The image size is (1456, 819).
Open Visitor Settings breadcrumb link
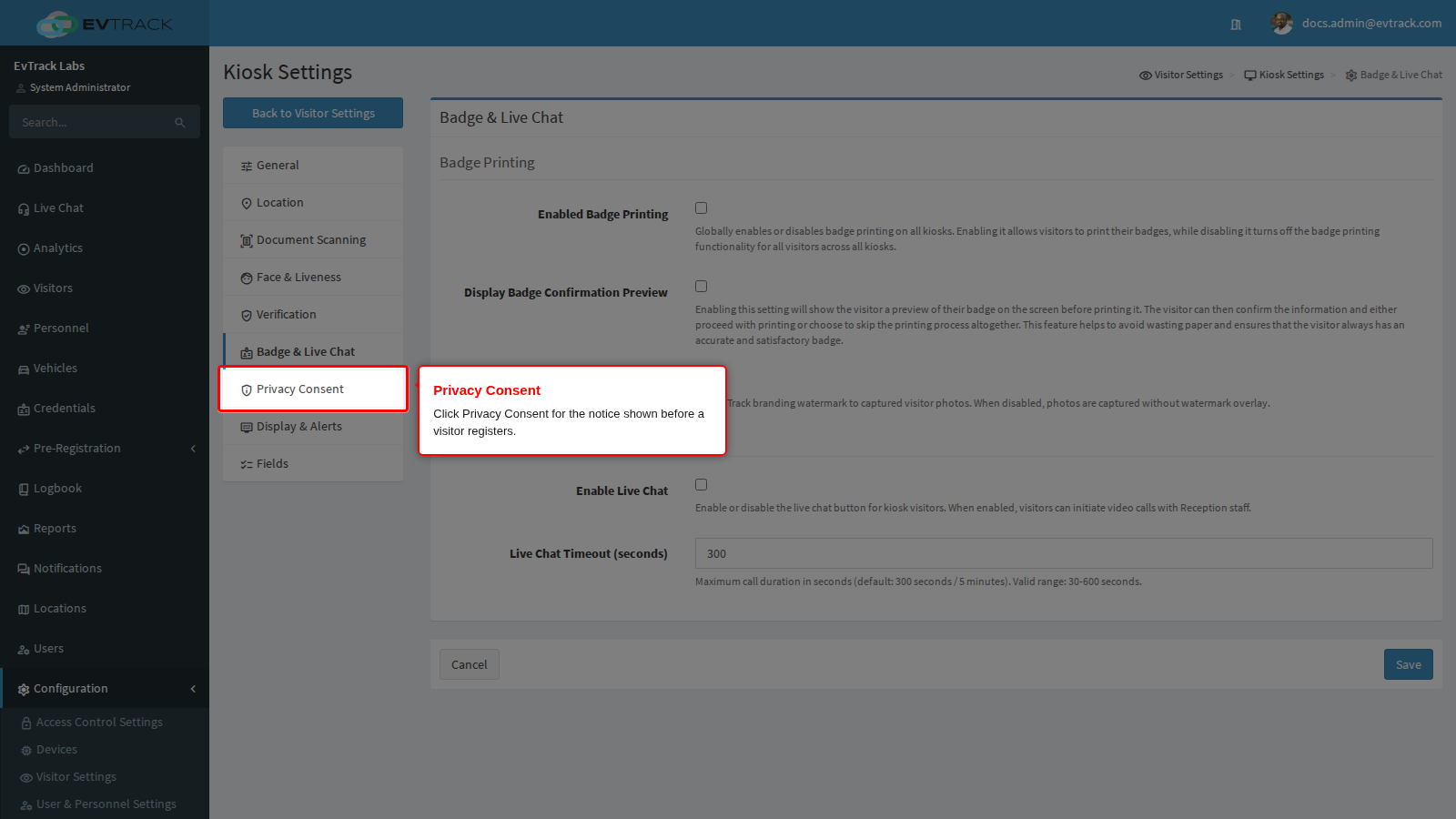(x=1181, y=76)
